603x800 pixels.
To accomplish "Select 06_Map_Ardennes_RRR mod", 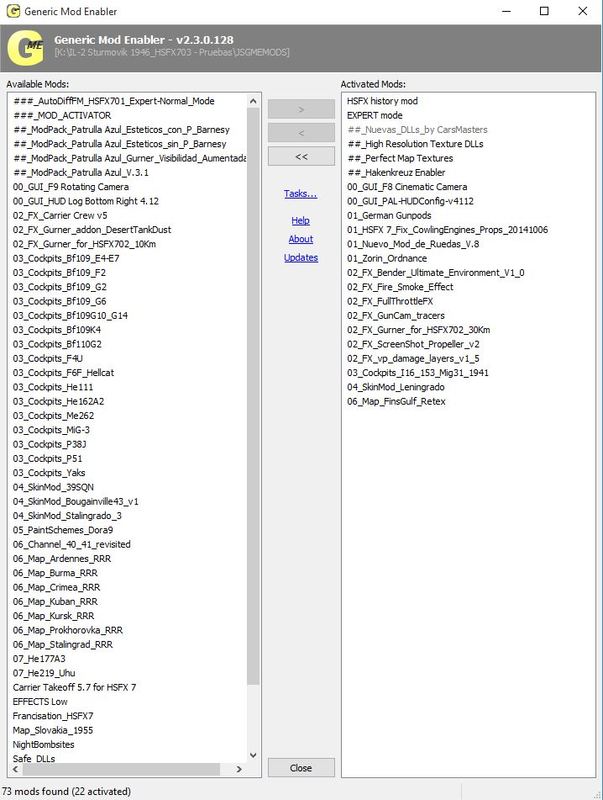I will tap(62, 558).
